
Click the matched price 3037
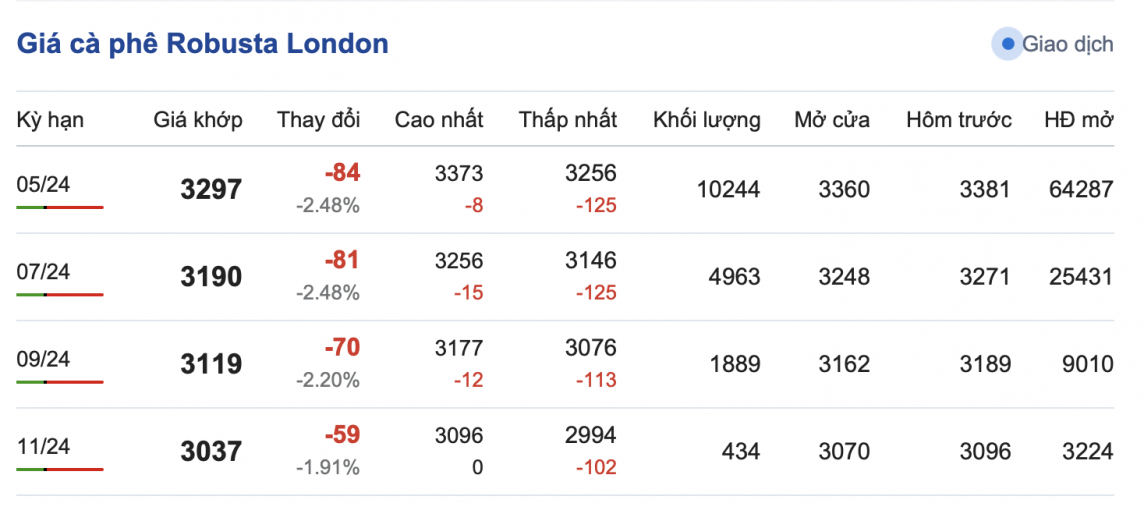pos(211,452)
